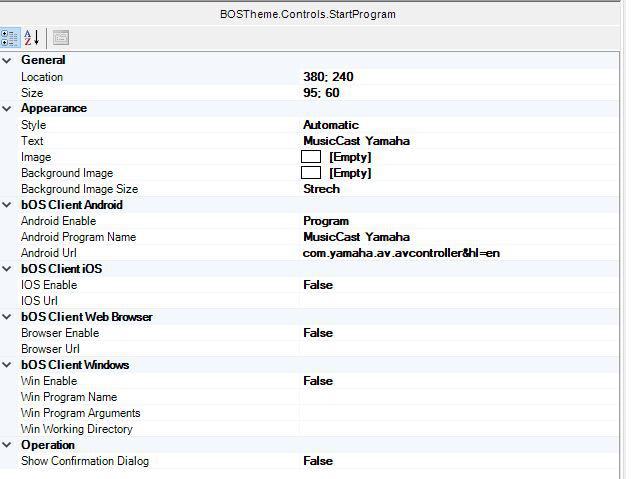Collapse the bOS Client Windows section
The width and height of the screenshot is (631, 479).
[x=8, y=365]
